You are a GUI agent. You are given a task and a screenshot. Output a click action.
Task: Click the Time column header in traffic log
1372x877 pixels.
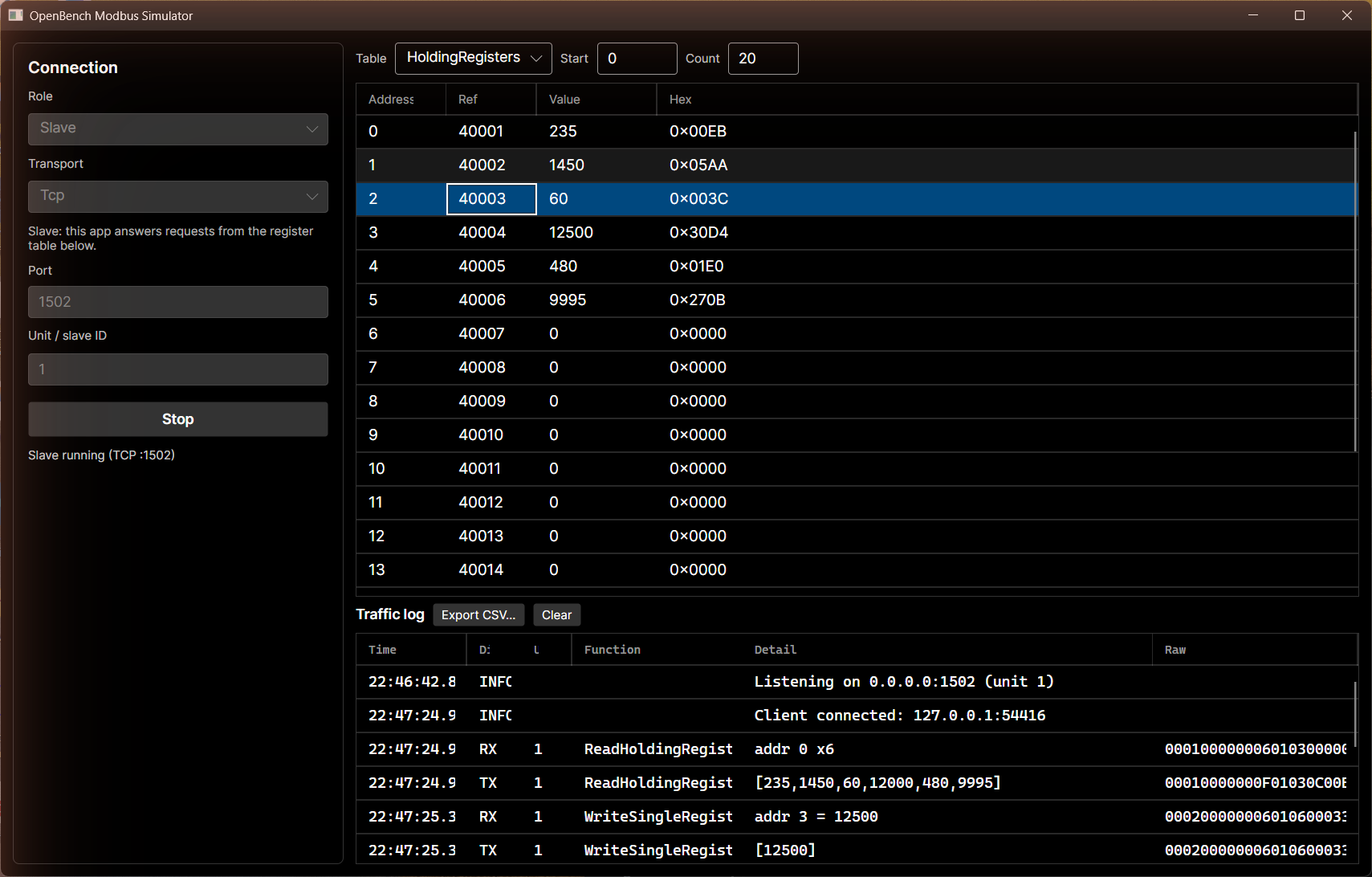[x=411, y=650]
